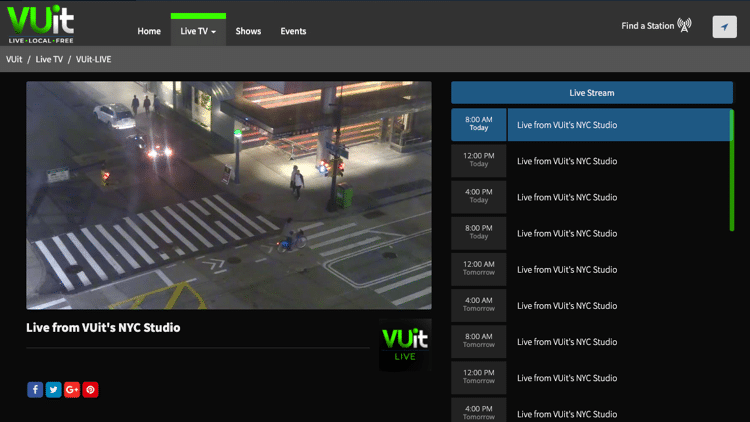Go to the Home menu item

coord(149,31)
